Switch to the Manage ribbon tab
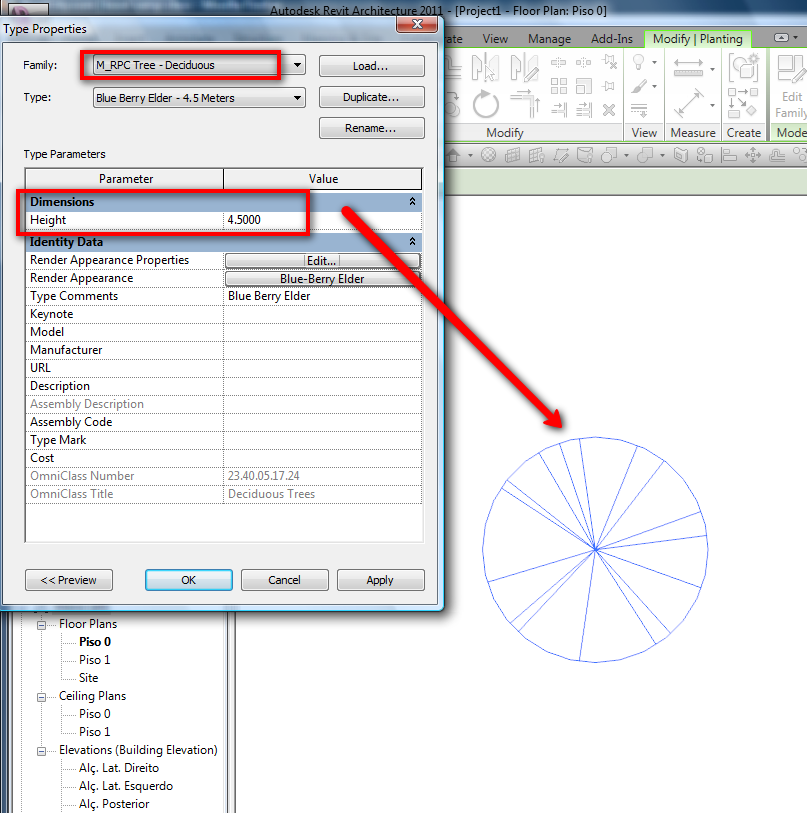The image size is (807, 813). pos(549,39)
